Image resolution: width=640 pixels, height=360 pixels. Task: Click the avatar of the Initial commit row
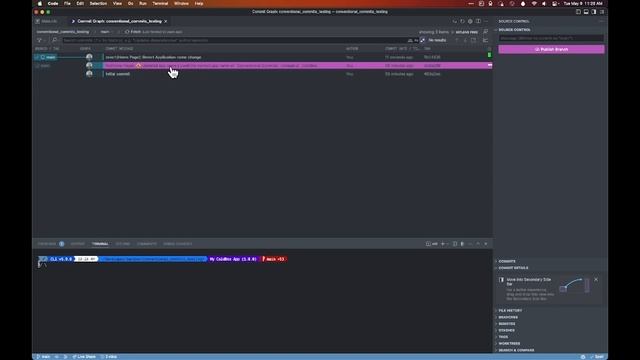[x=89, y=74]
